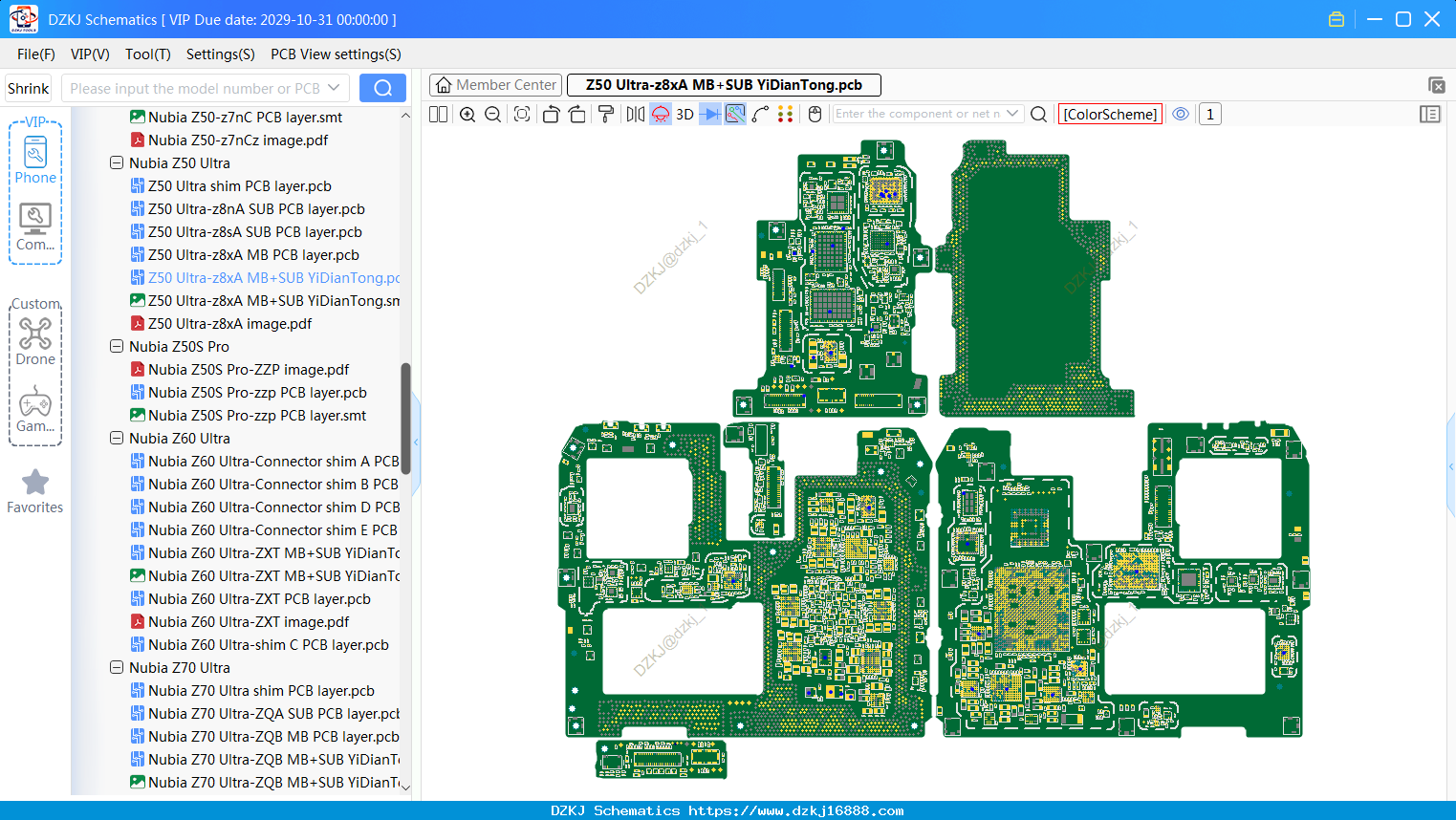The image size is (1456, 820).
Task: Toggle the right side panel layout icon
Action: coord(1430,115)
